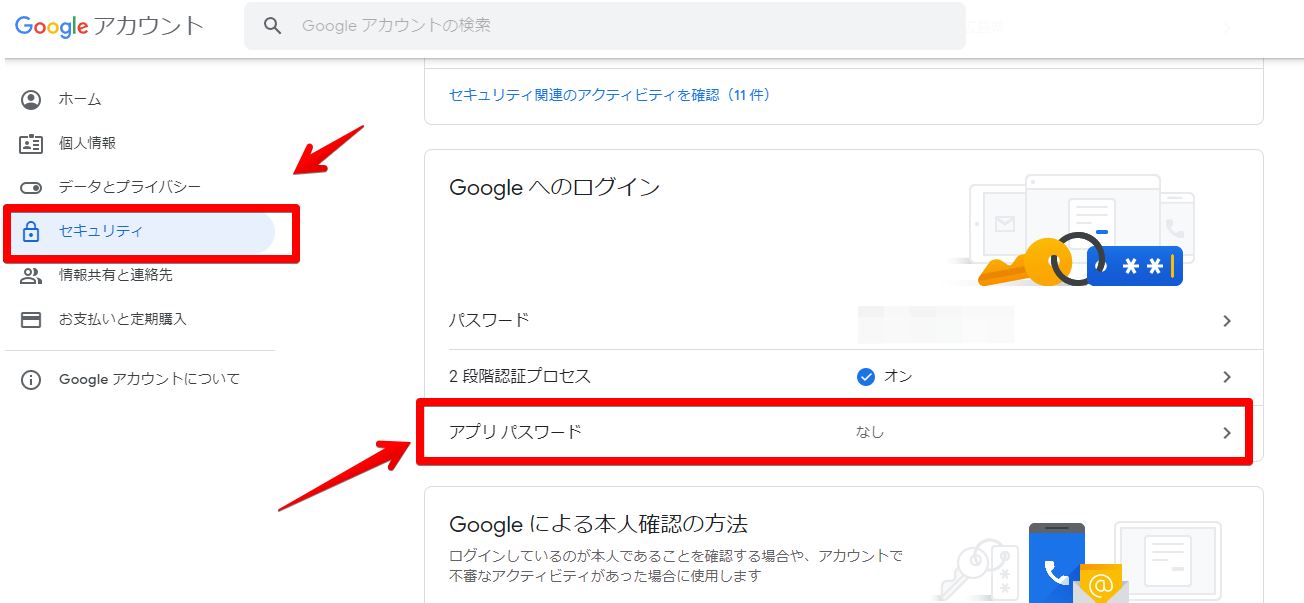Click the 情報共有と連絡先 people icon
The height and width of the screenshot is (603, 1304).
tap(32, 275)
